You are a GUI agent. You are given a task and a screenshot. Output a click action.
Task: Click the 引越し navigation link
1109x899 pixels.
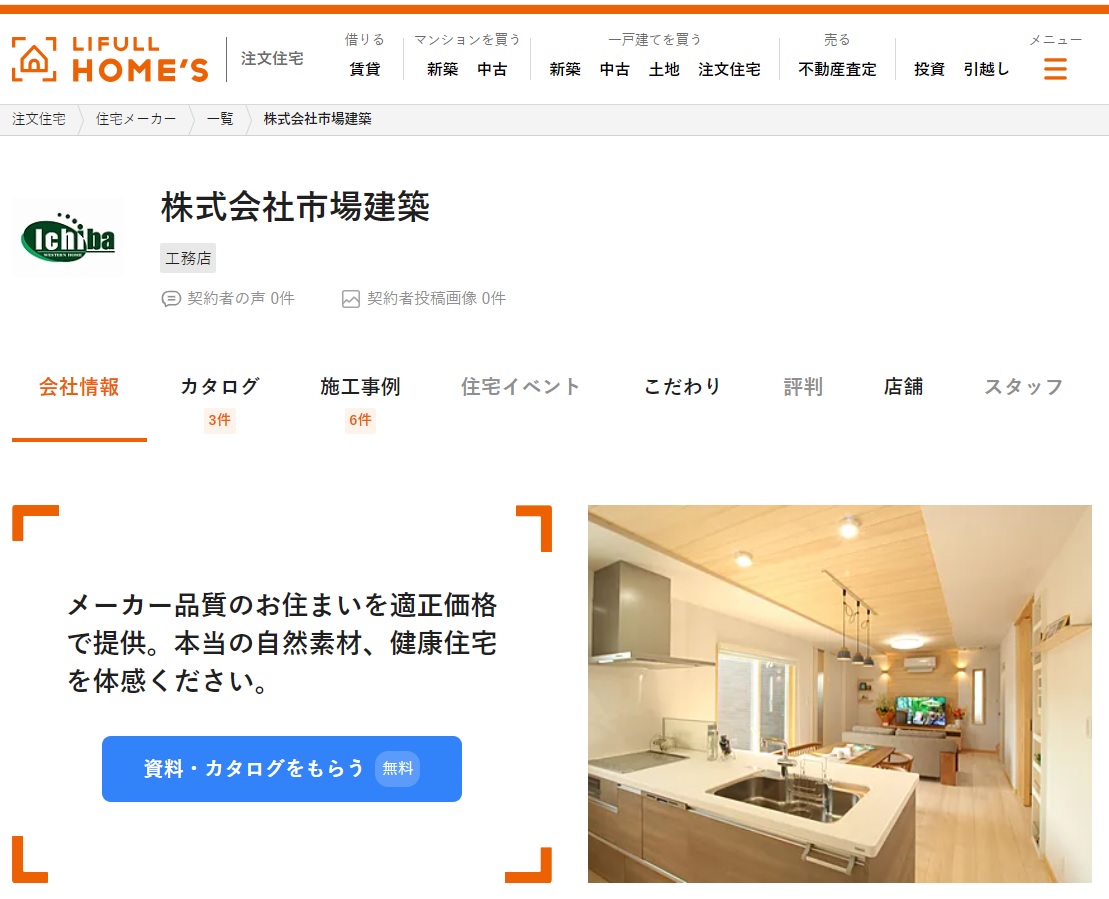[x=986, y=69]
